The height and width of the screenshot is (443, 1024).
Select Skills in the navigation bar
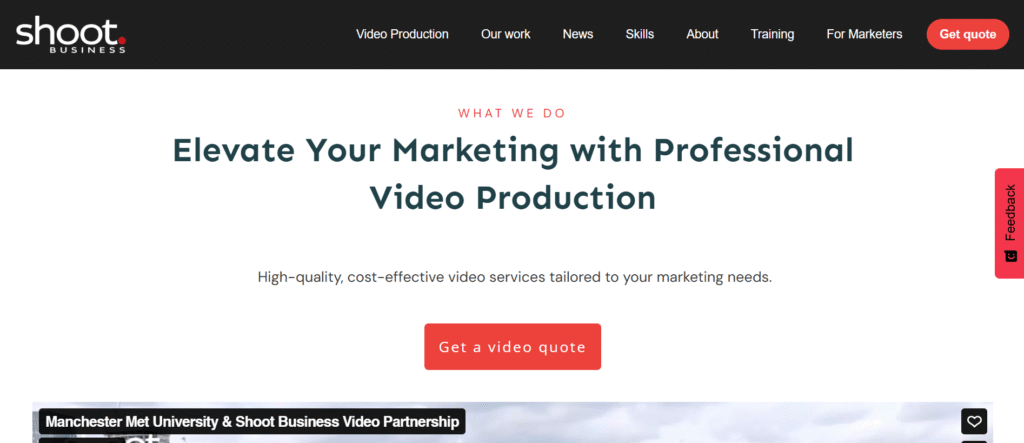(639, 34)
